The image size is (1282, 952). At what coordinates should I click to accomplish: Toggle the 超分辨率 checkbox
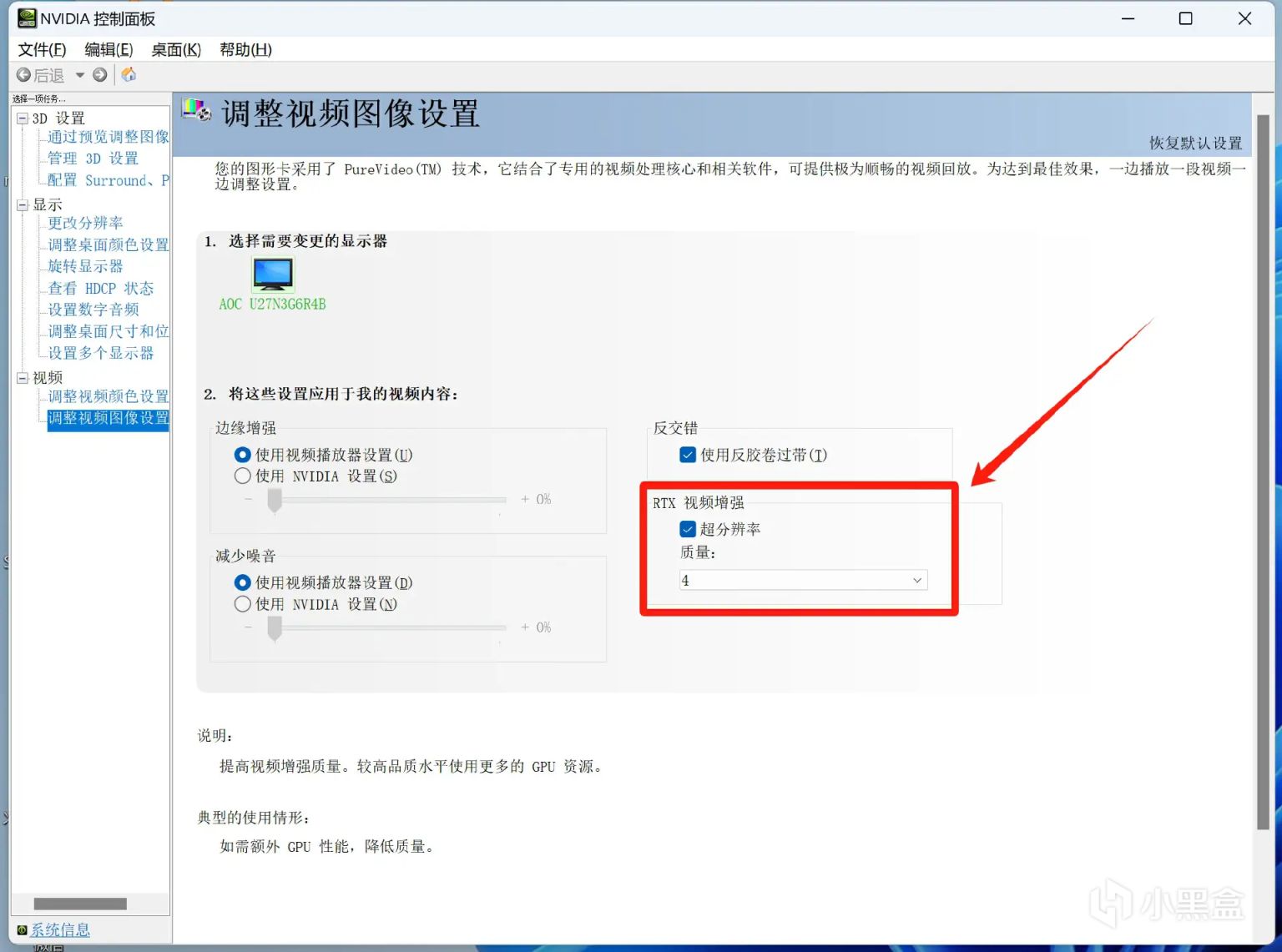pyautogui.click(x=720, y=529)
